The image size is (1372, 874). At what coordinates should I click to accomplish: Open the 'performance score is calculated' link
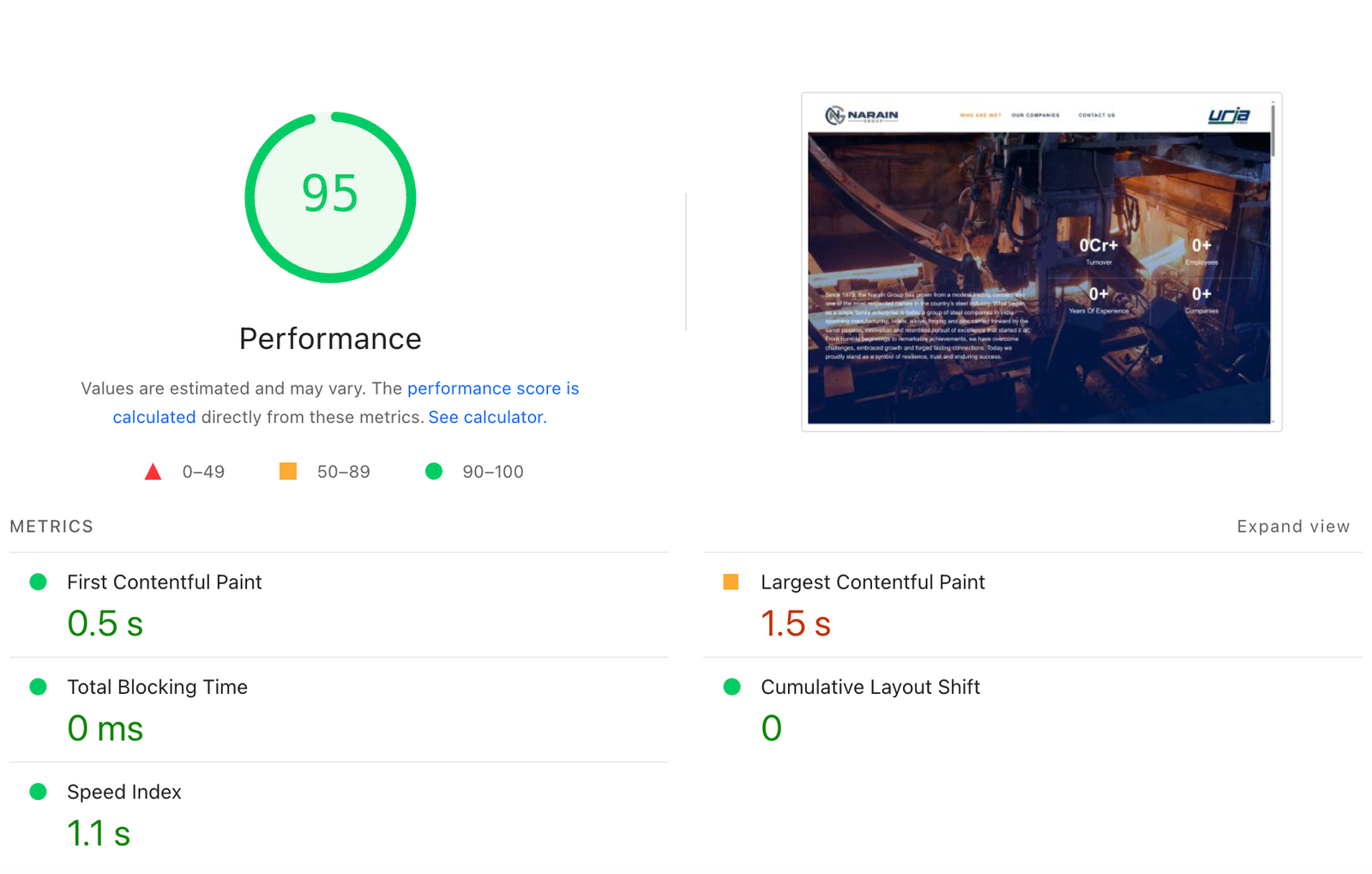[493, 389]
